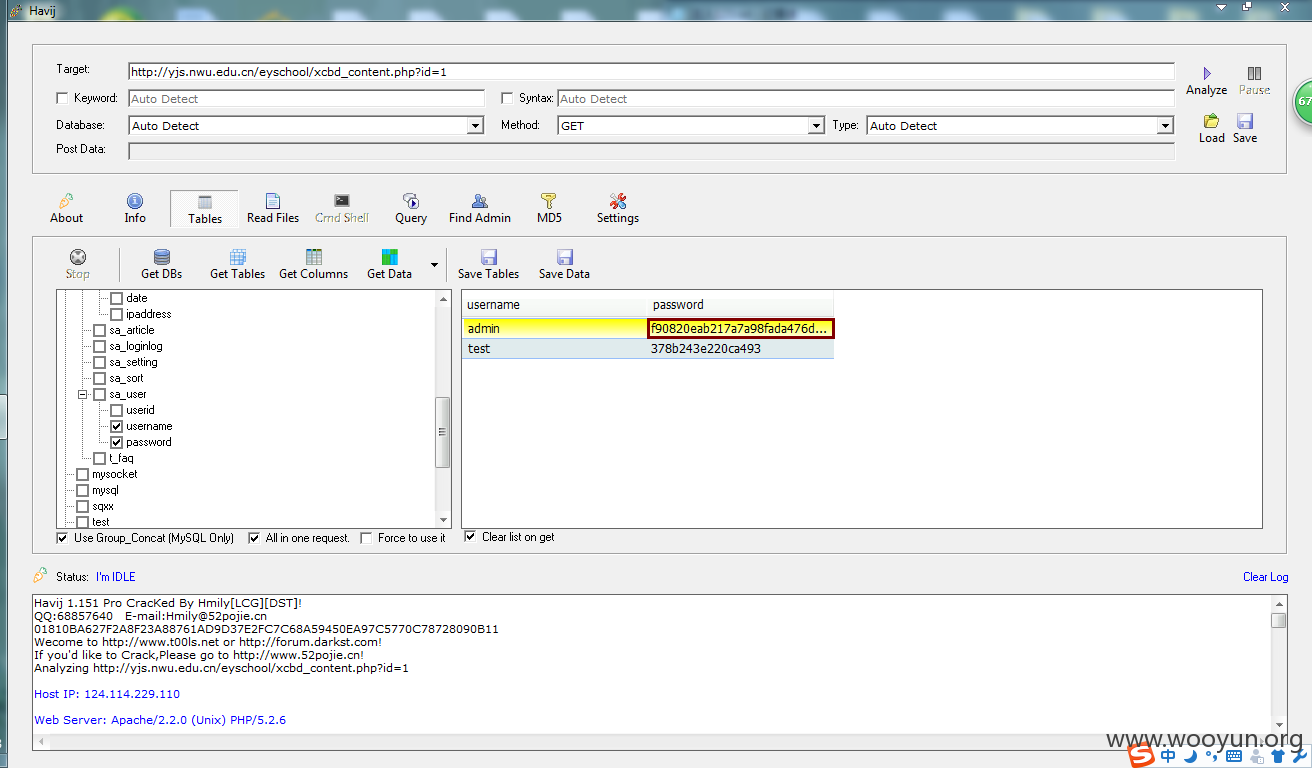
Task: Click the Syntax input field
Action: coord(866,98)
